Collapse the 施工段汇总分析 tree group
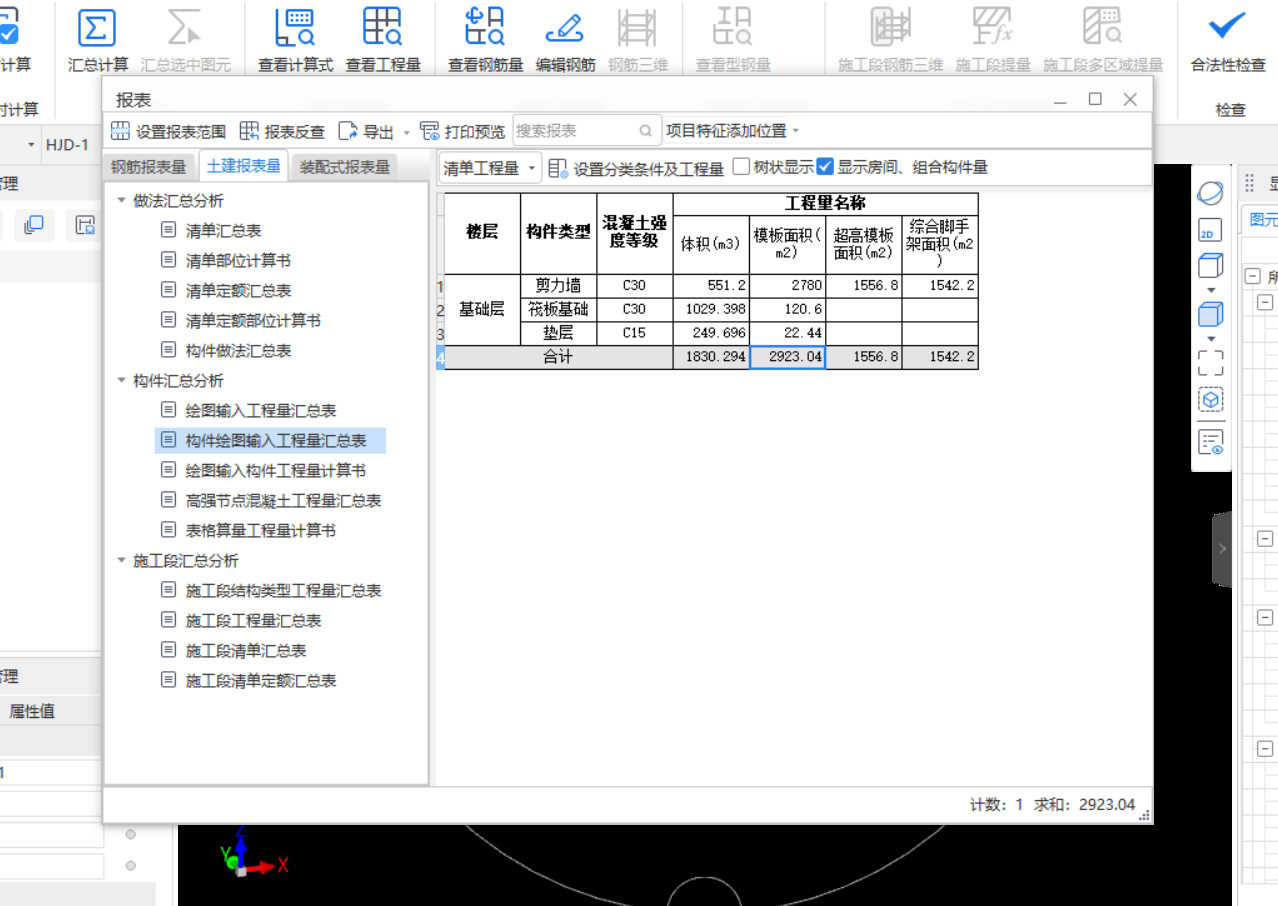The image size is (1278, 906). 122,560
